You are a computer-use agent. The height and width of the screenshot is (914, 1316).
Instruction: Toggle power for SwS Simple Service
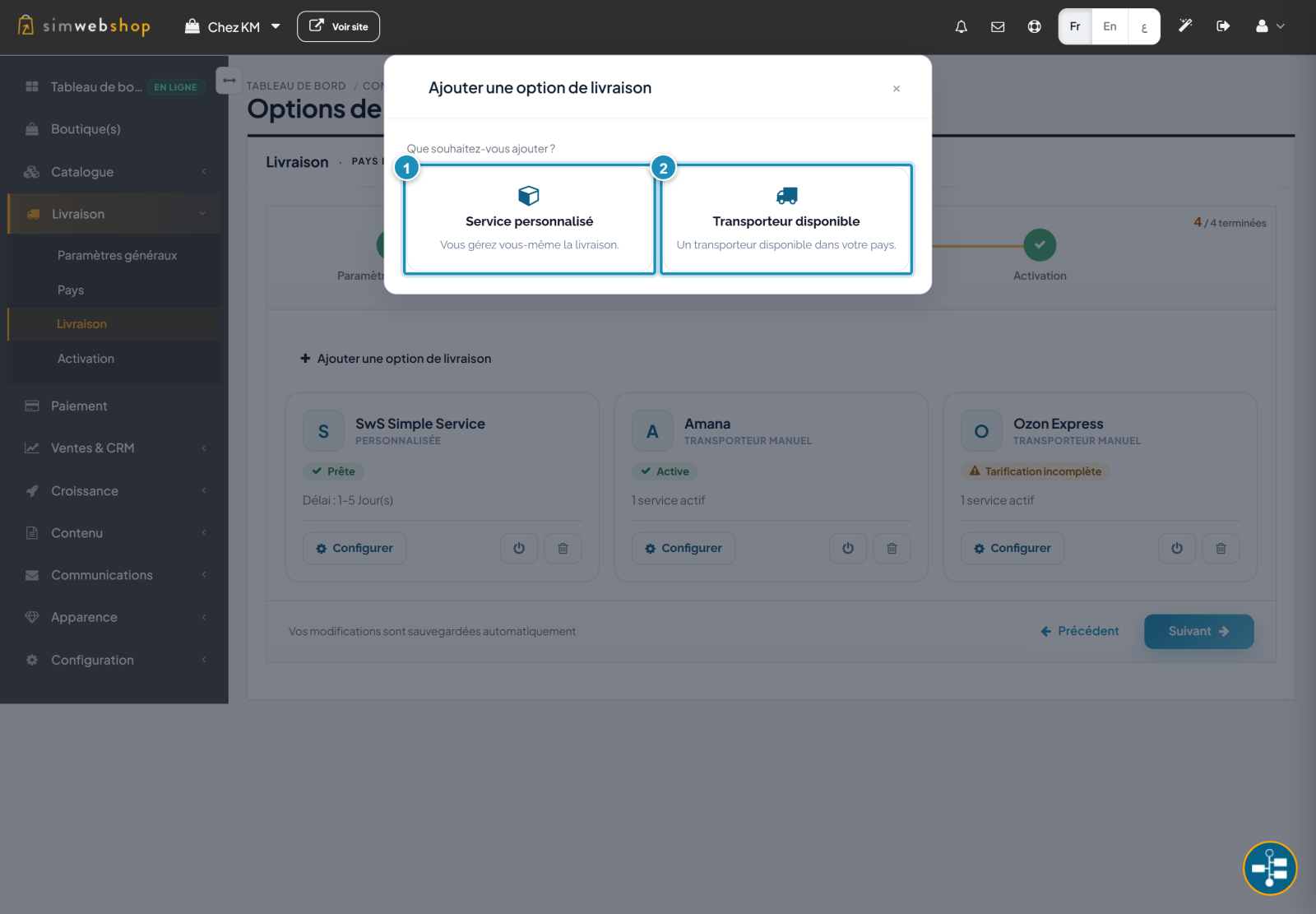click(519, 548)
